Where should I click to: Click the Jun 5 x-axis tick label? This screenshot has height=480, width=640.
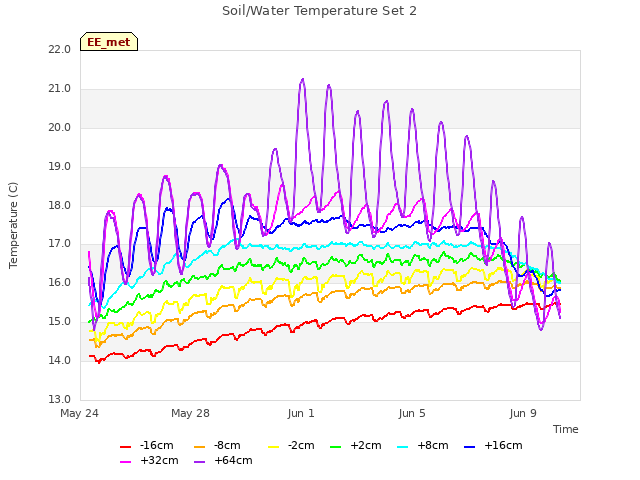[412, 413]
